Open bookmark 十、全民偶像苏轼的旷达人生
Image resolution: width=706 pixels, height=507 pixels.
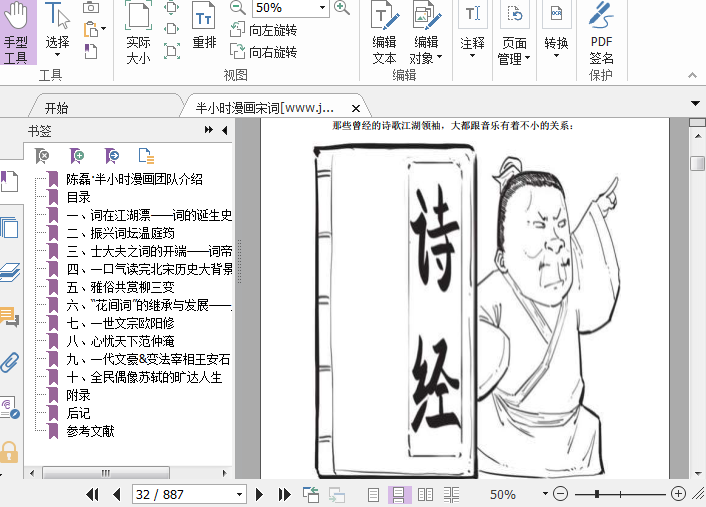[144, 377]
